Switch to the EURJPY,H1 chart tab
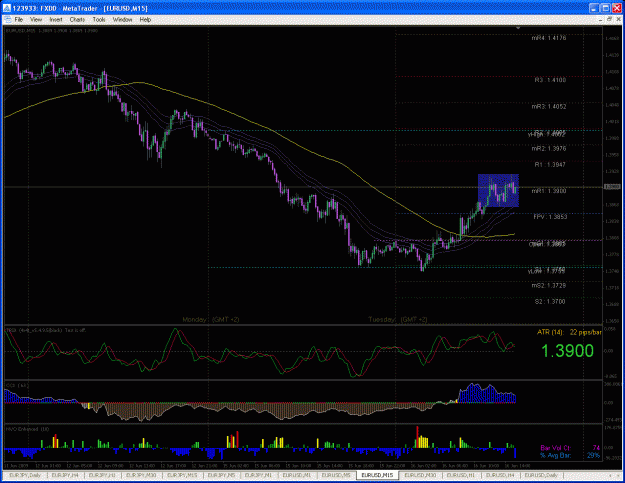 (102, 475)
